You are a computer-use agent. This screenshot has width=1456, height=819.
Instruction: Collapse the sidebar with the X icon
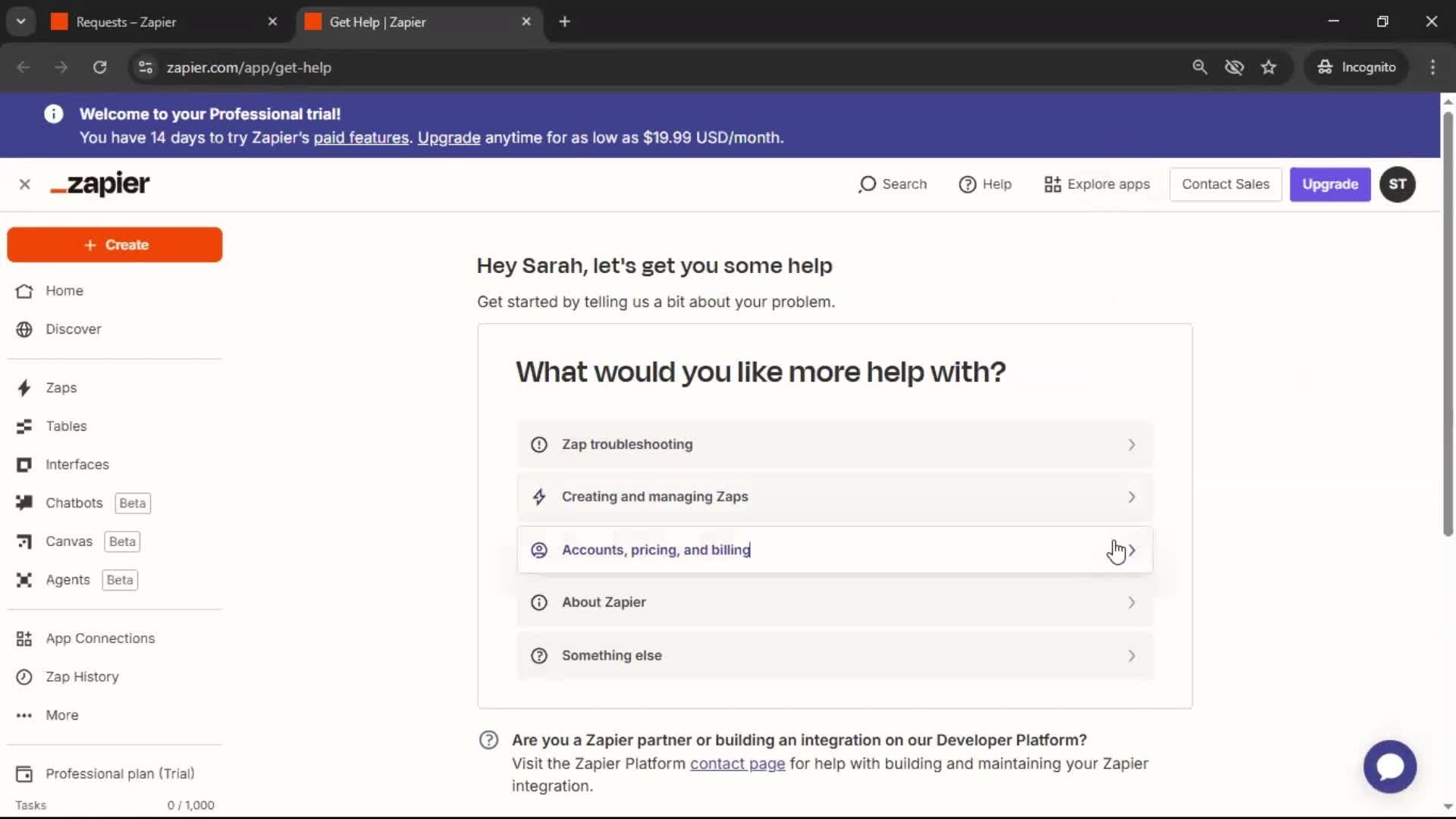tap(25, 184)
